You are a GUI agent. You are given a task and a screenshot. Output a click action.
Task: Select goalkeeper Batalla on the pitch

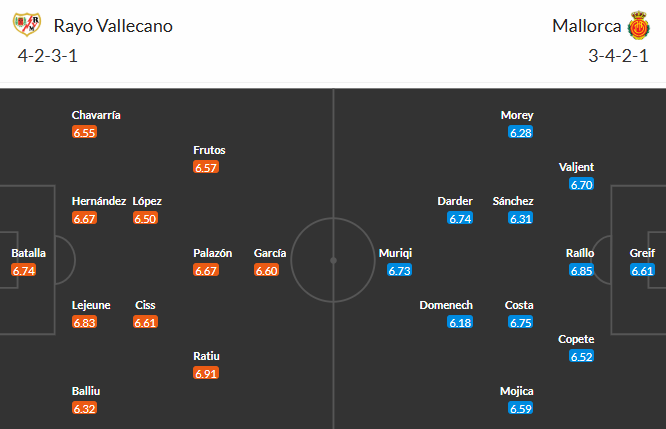click(x=28, y=254)
